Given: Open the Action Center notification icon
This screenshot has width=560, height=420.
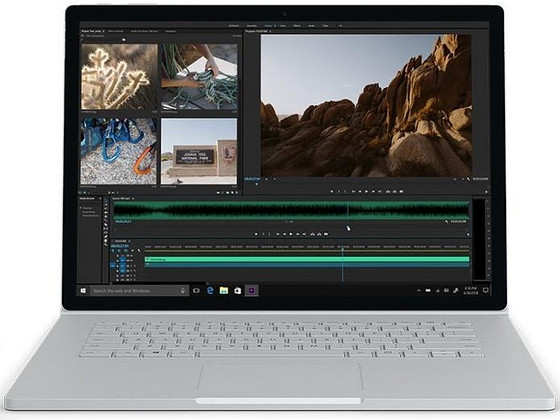Looking at the screenshot, I should pos(486,290).
